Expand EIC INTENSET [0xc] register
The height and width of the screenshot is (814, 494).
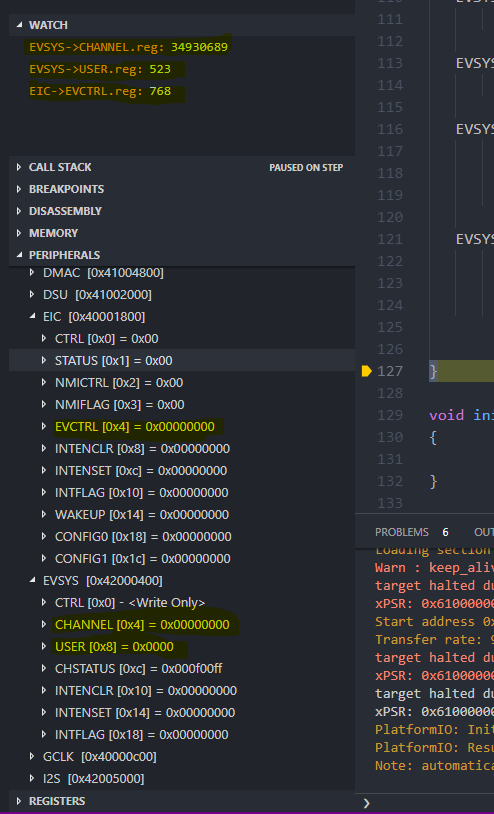tap(45, 471)
